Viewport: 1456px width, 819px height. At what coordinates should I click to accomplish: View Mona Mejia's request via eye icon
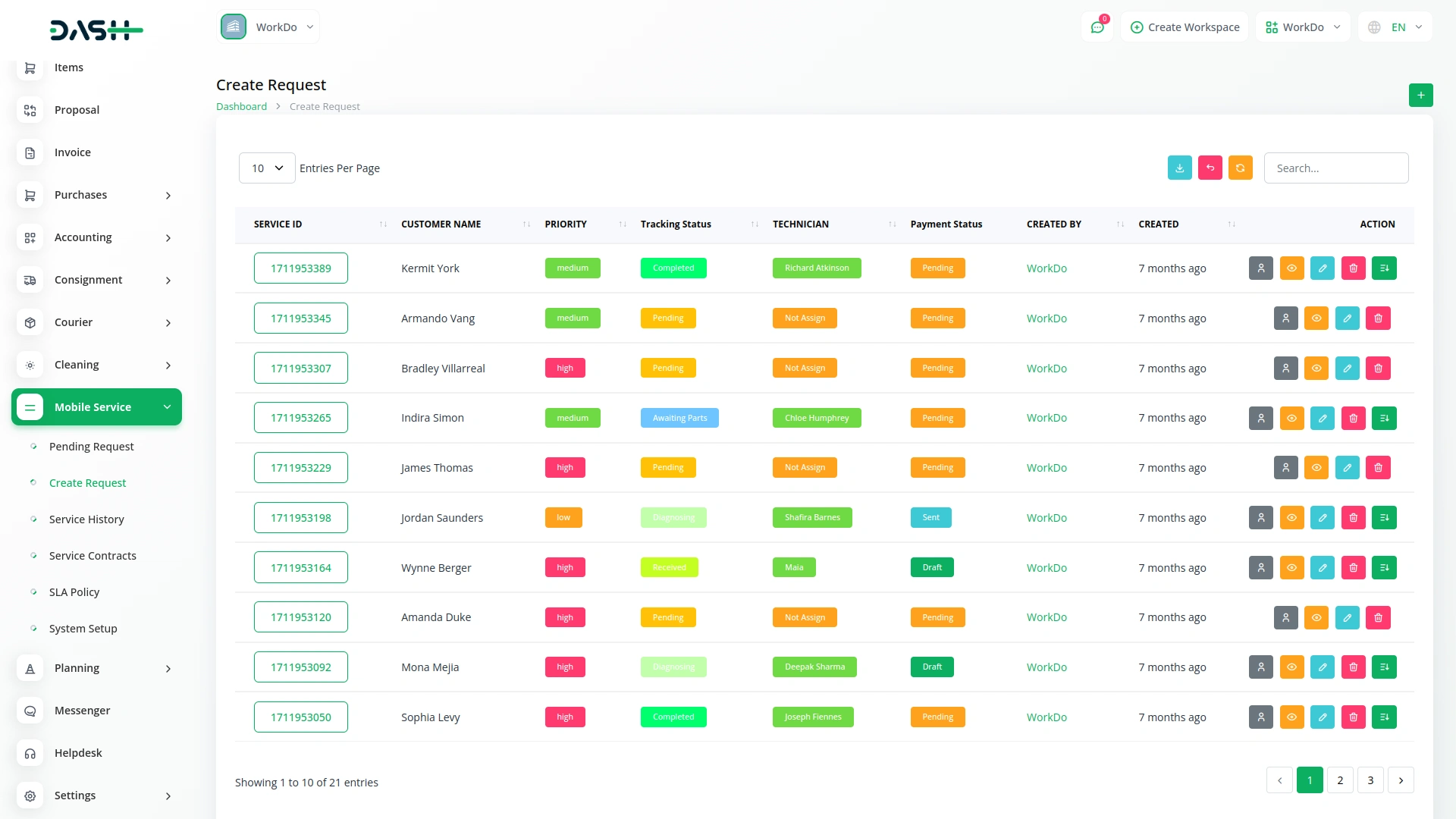pos(1291,667)
